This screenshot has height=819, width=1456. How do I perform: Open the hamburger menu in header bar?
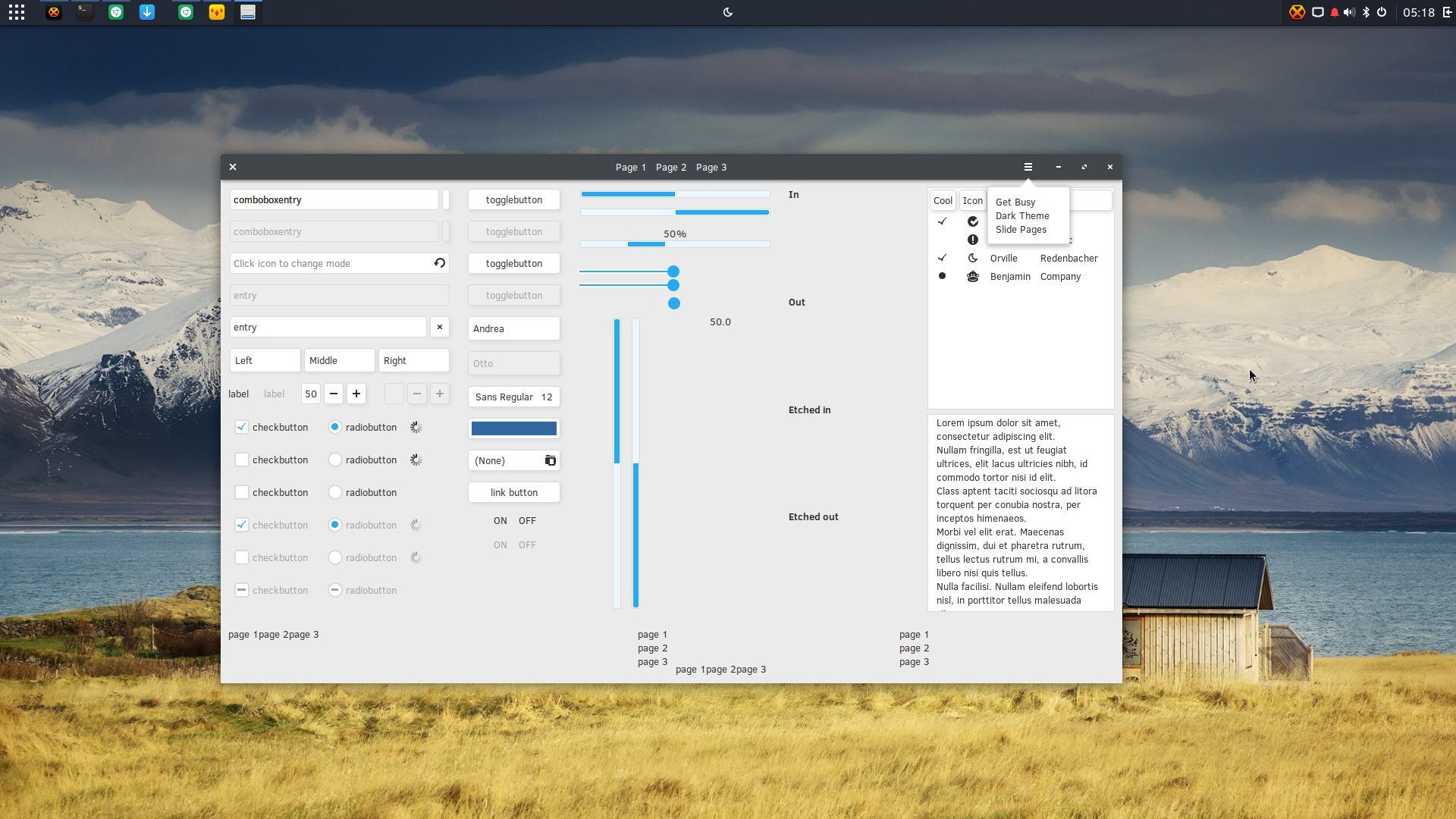click(x=1028, y=167)
